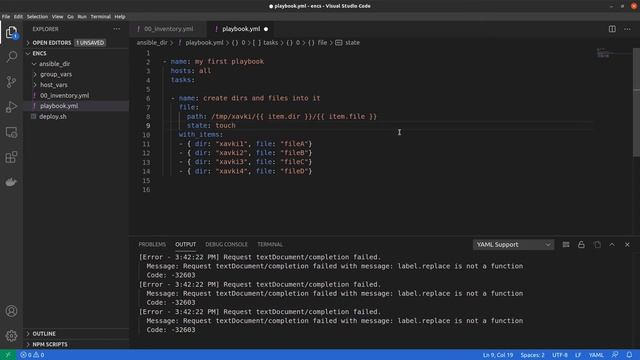The height and width of the screenshot is (360, 640).
Task: Switch to the Debug Console tab
Action: [227, 244]
